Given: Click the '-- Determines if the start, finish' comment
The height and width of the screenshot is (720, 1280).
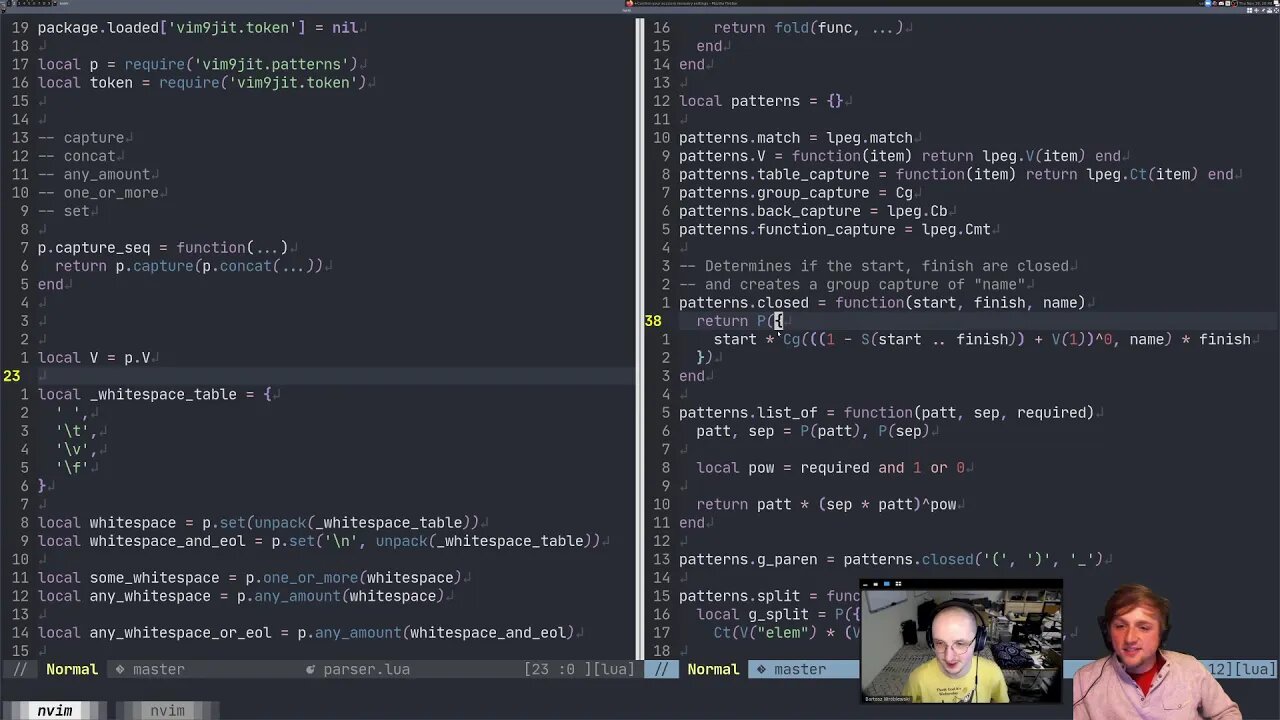Looking at the screenshot, I should (874, 266).
